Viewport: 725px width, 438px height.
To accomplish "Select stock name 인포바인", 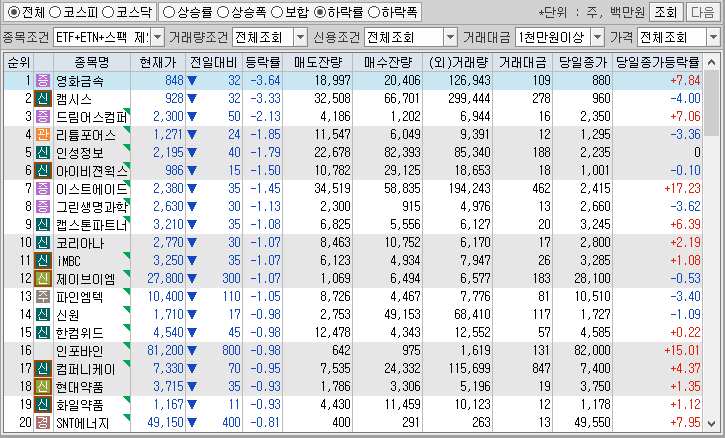I will 80,351.
